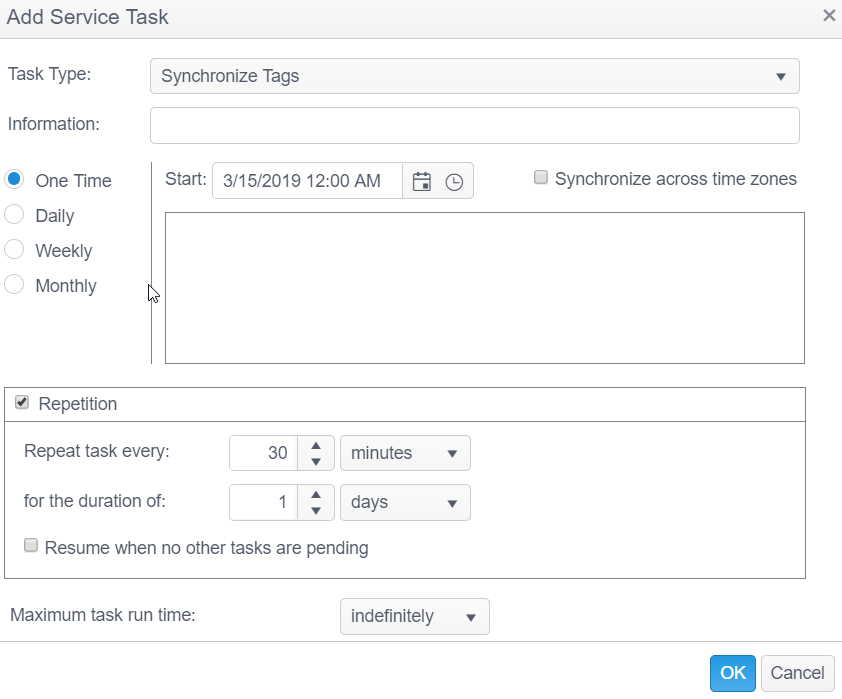Open the Maximum task run time dropdown
The image size is (842, 699).
point(414,616)
